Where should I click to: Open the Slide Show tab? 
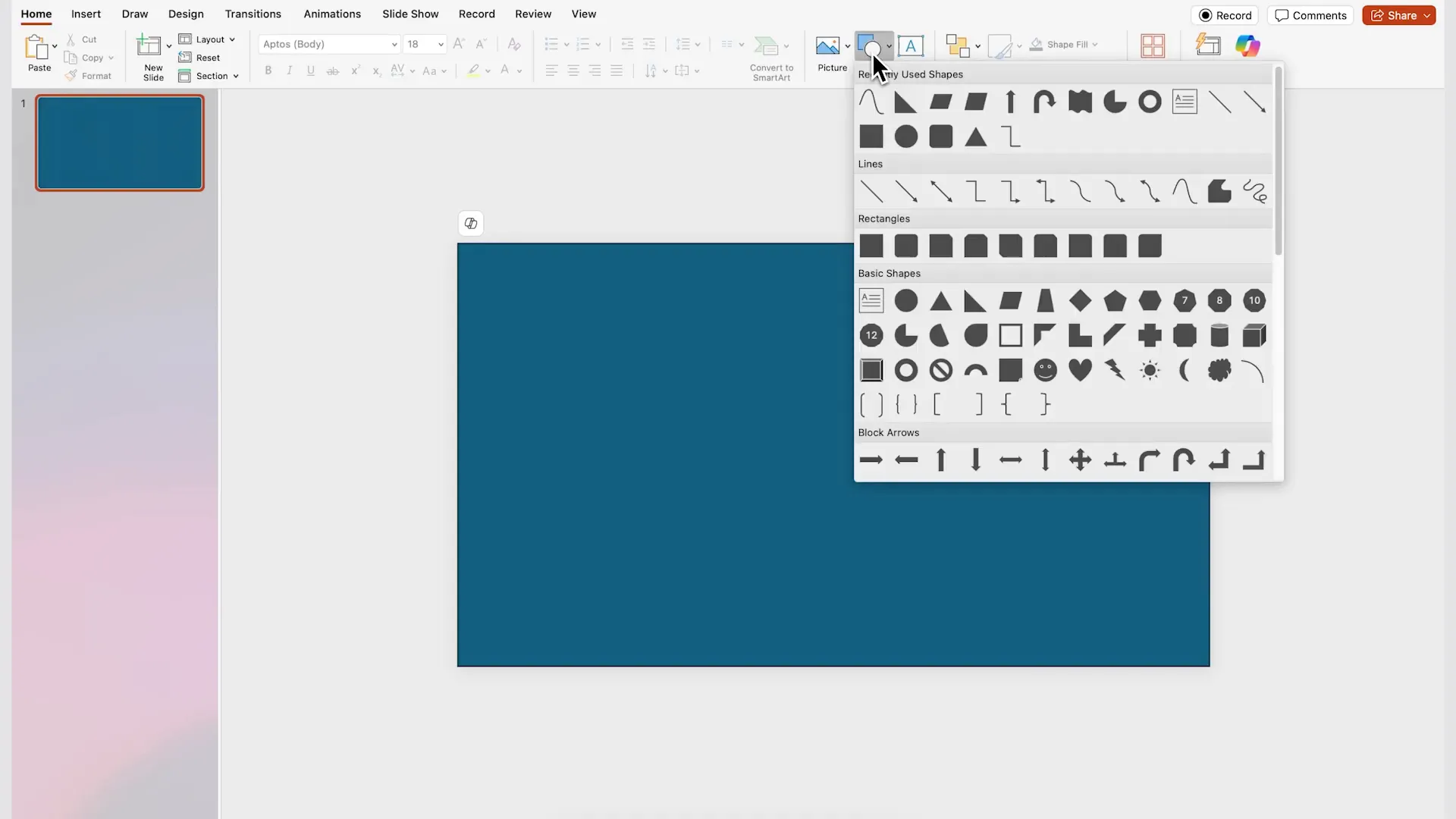(410, 14)
